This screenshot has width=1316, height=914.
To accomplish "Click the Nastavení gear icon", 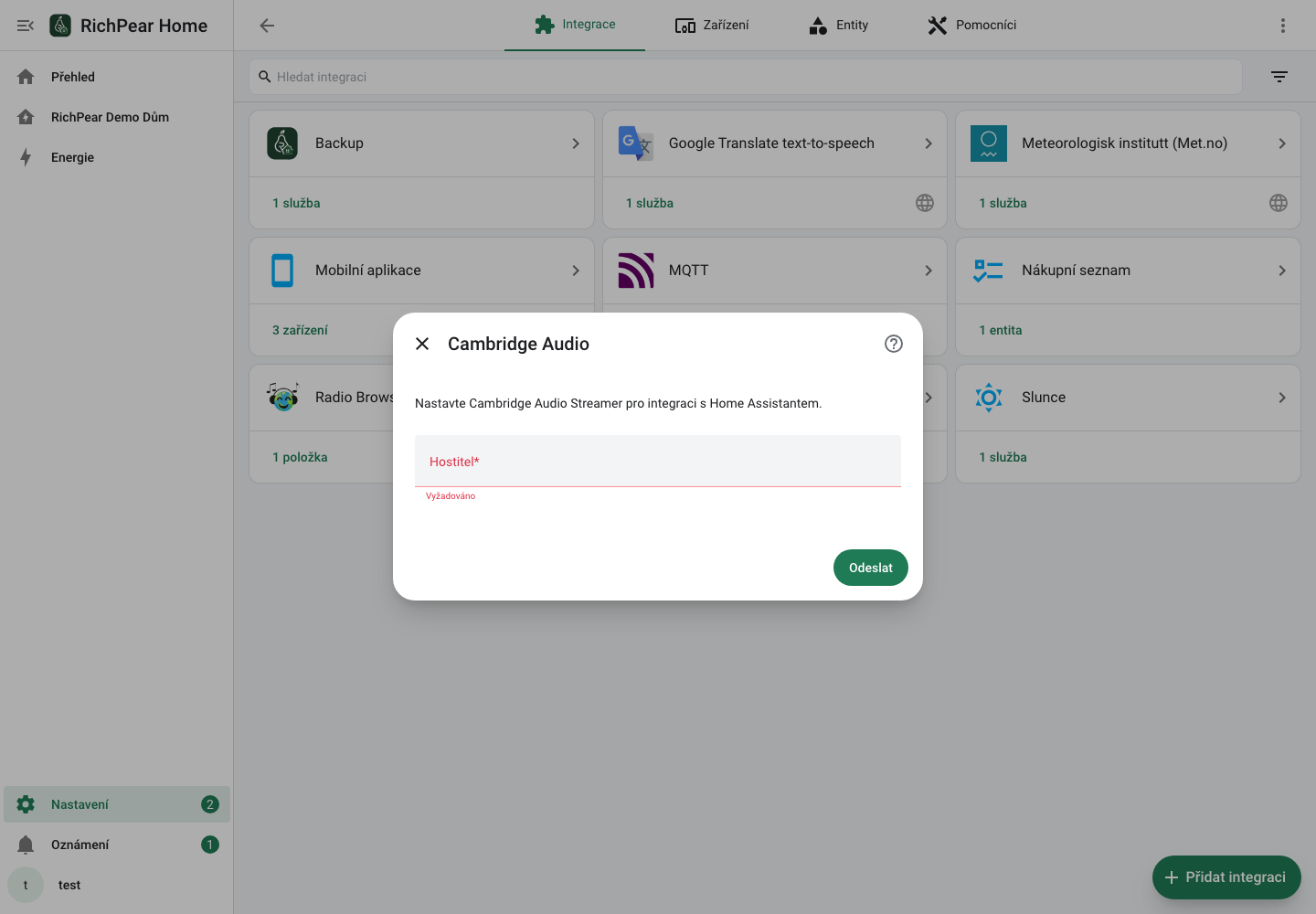I will (x=26, y=804).
